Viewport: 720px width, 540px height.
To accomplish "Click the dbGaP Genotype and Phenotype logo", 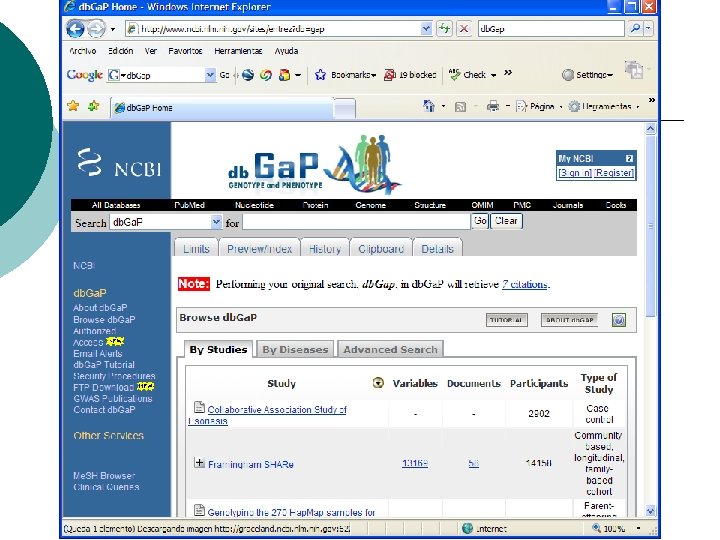I will (314, 163).
